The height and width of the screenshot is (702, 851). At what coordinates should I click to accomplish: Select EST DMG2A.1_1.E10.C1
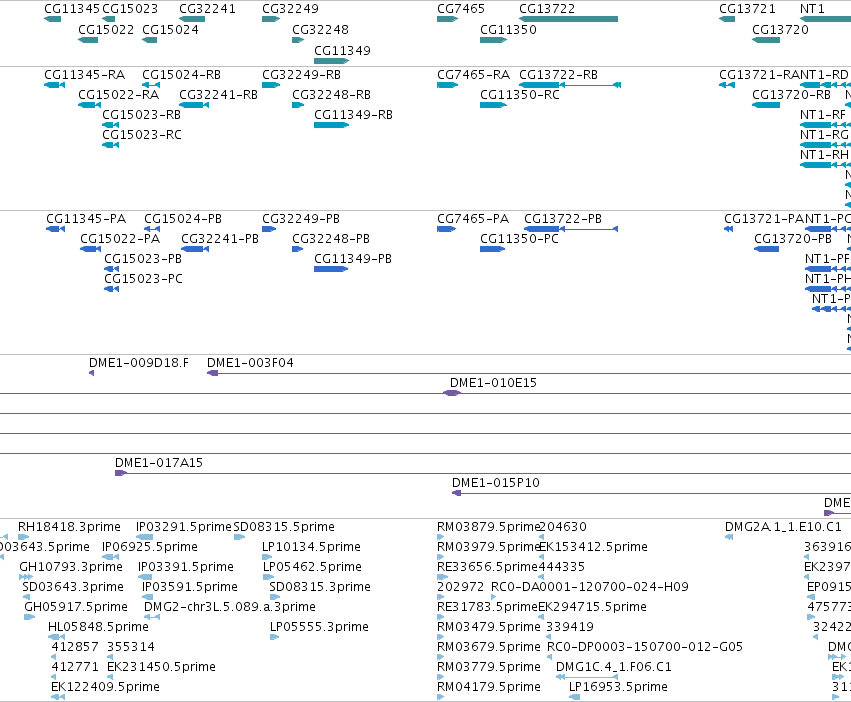click(x=783, y=526)
